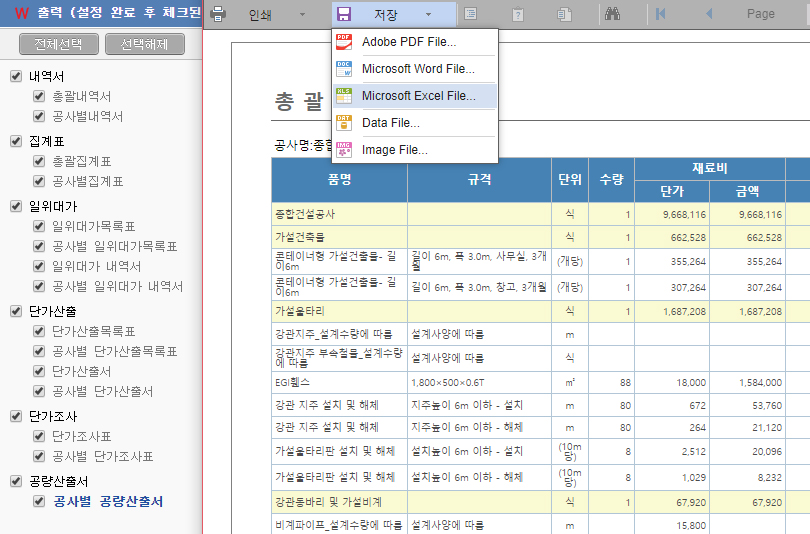Uncheck the 일위대가 group checkbox
810x534 pixels.
[16, 206]
